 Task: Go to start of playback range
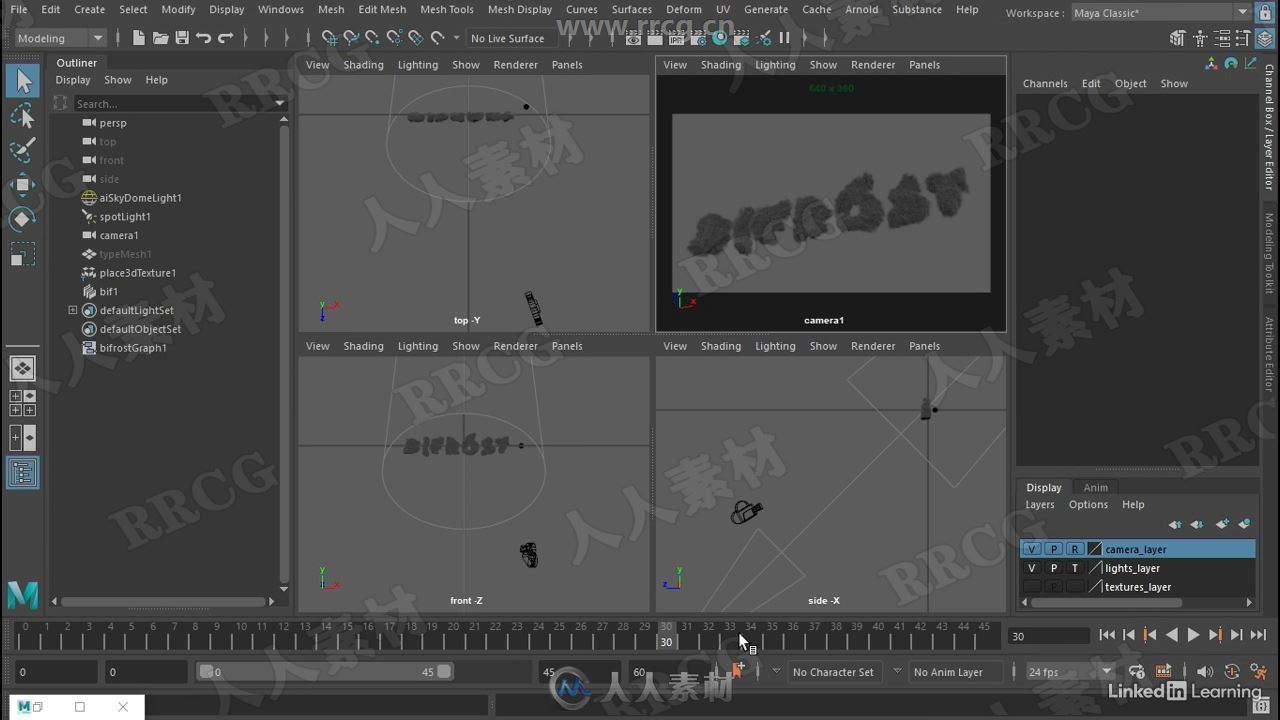[x=1107, y=635]
